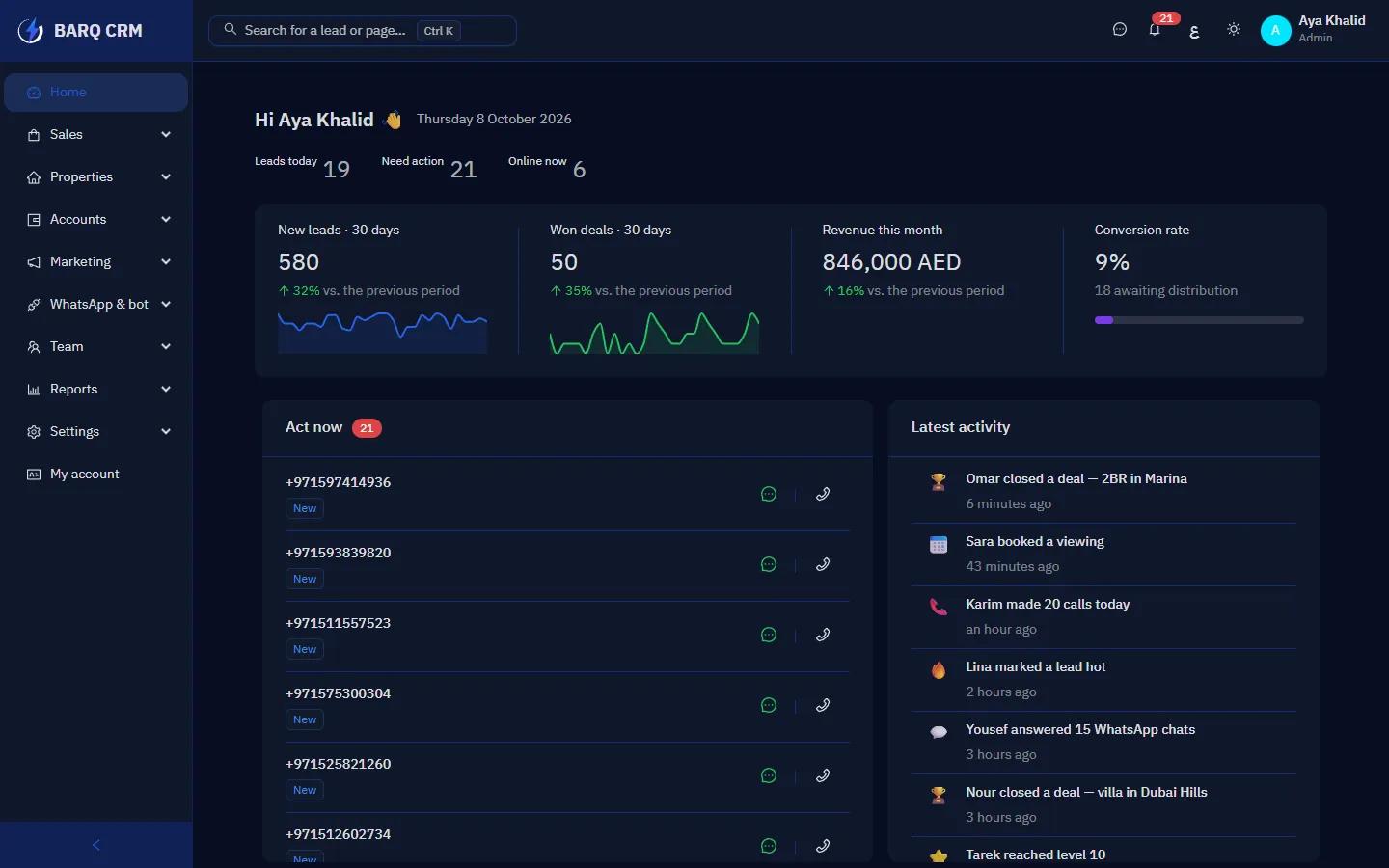Viewport: 1389px width, 868px height.
Task: Toggle light theme with the sun icon
Action: coord(1234,30)
